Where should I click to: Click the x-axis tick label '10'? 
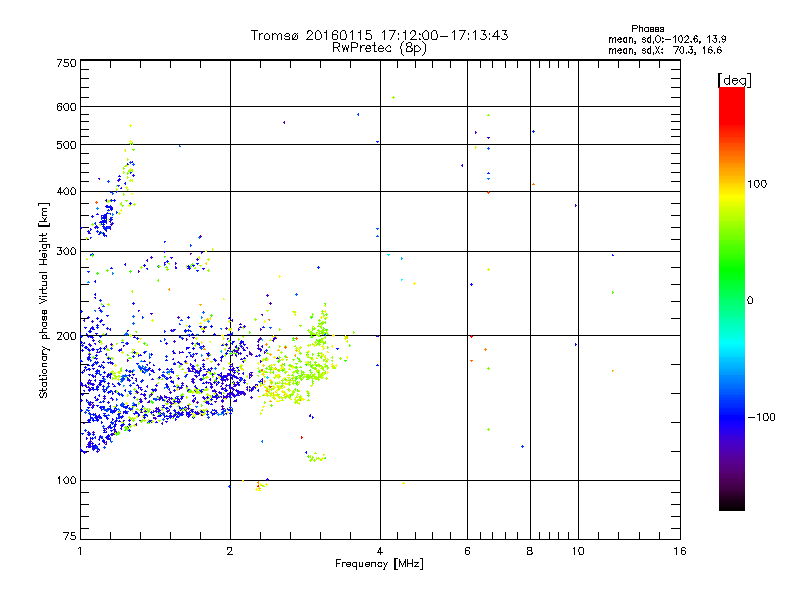click(x=578, y=551)
